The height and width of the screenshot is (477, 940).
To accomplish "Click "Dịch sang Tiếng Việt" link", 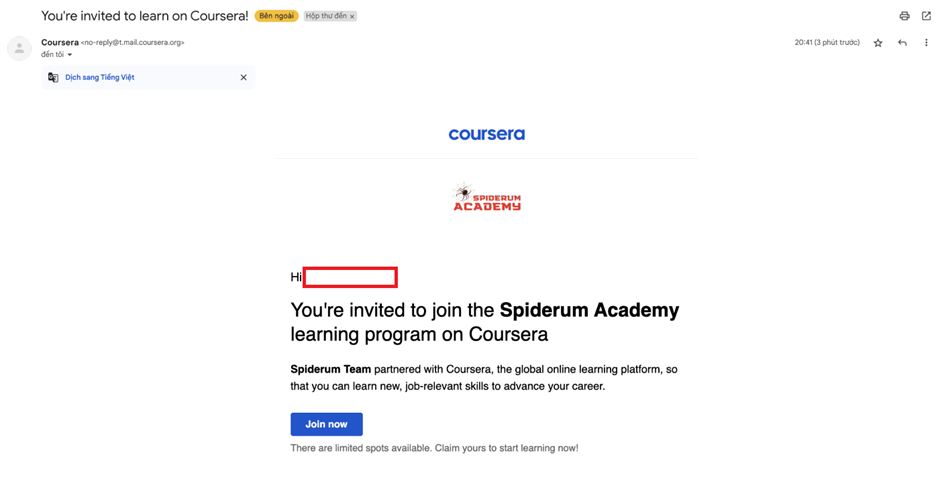I will [99, 77].
